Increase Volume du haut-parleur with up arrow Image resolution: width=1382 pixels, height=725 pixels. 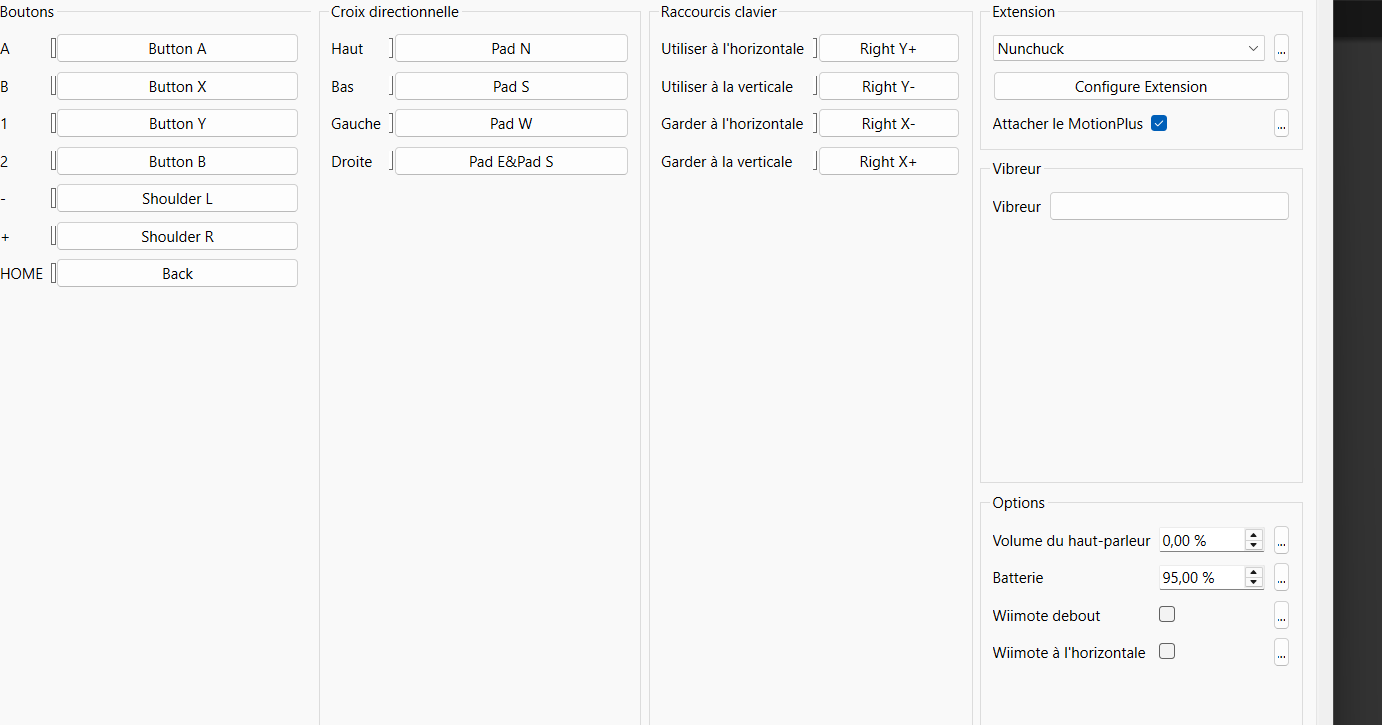(1253, 535)
